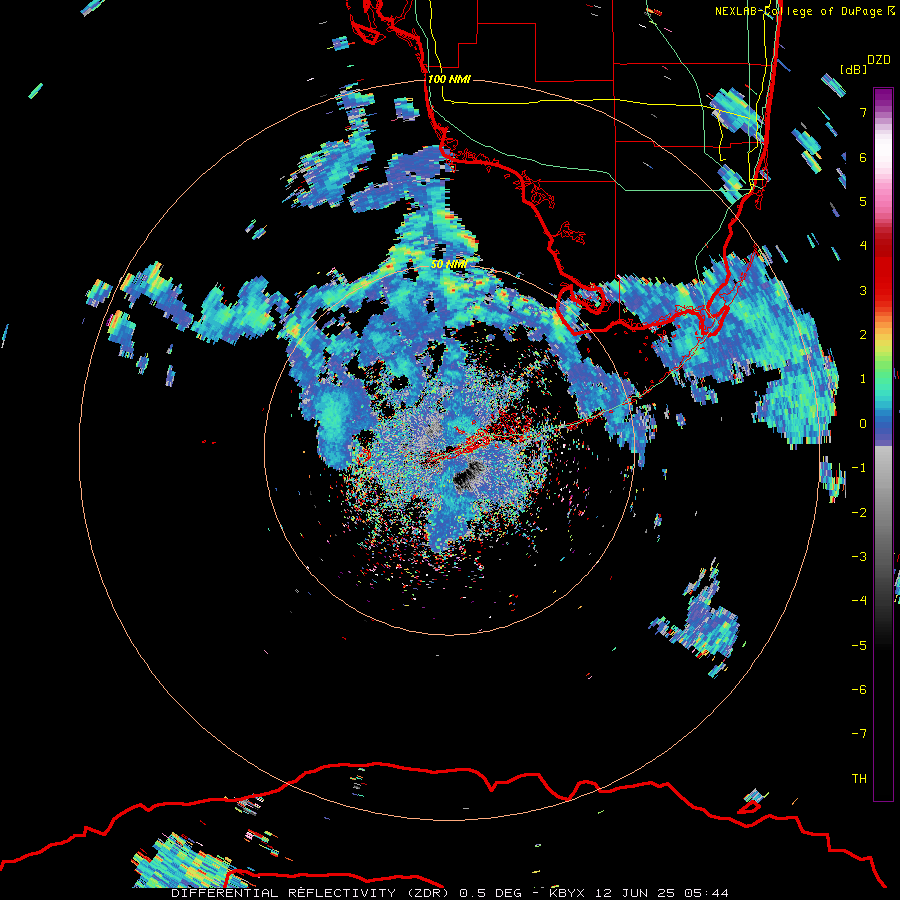Image resolution: width=900 pixels, height=900 pixels.
Task: Click the DIFFERENTIAL REFLECTIVITY (ZDR) title text
Action: click(312, 893)
